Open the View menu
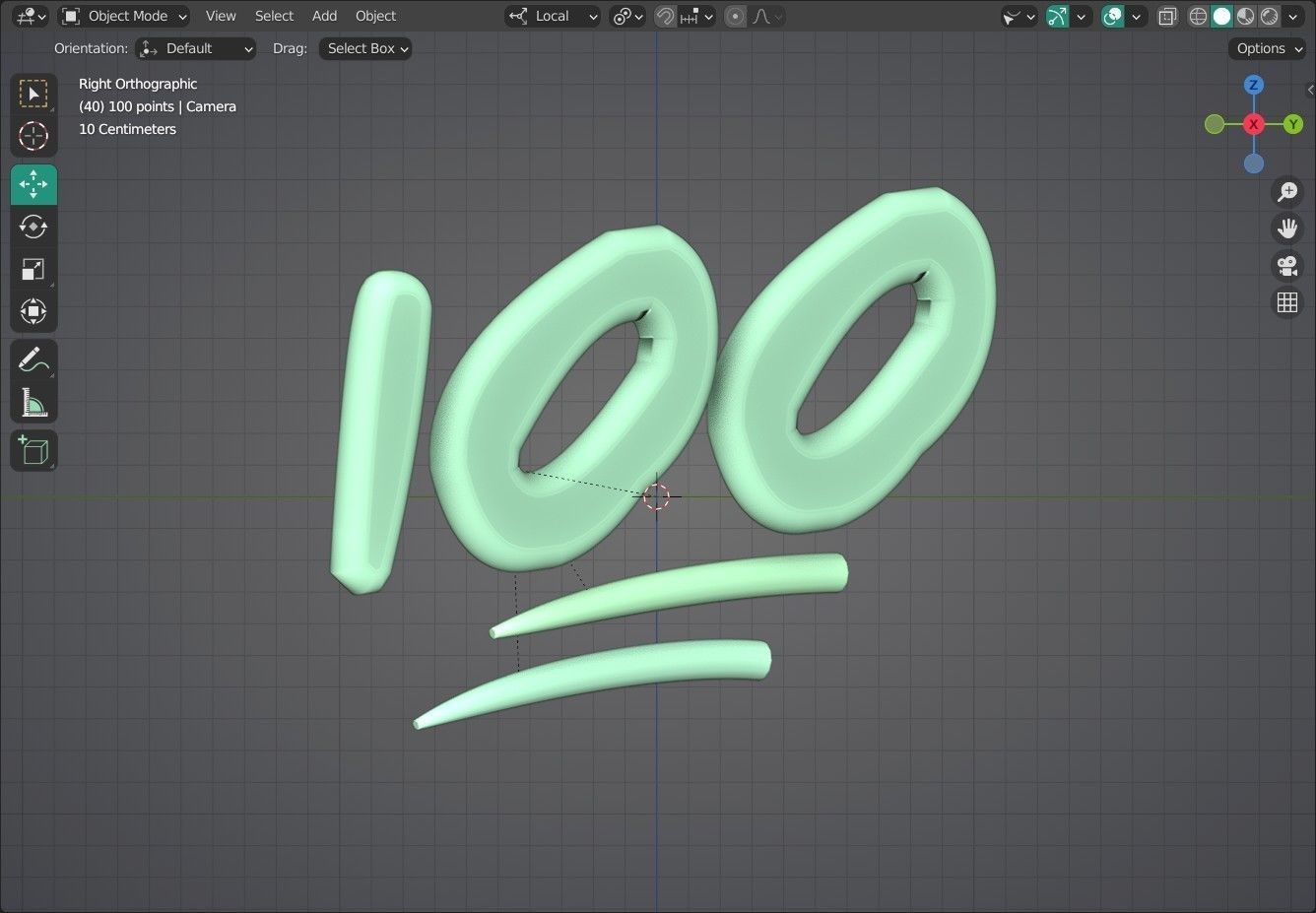Viewport: 1316px width, 913px height. (x=221, y=16)
